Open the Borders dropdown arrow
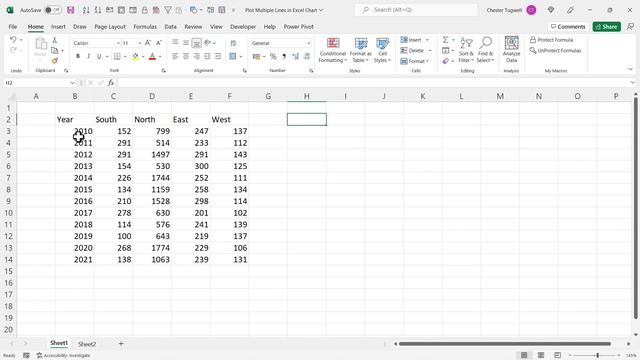The image size is (640, 360). [125, 57]
